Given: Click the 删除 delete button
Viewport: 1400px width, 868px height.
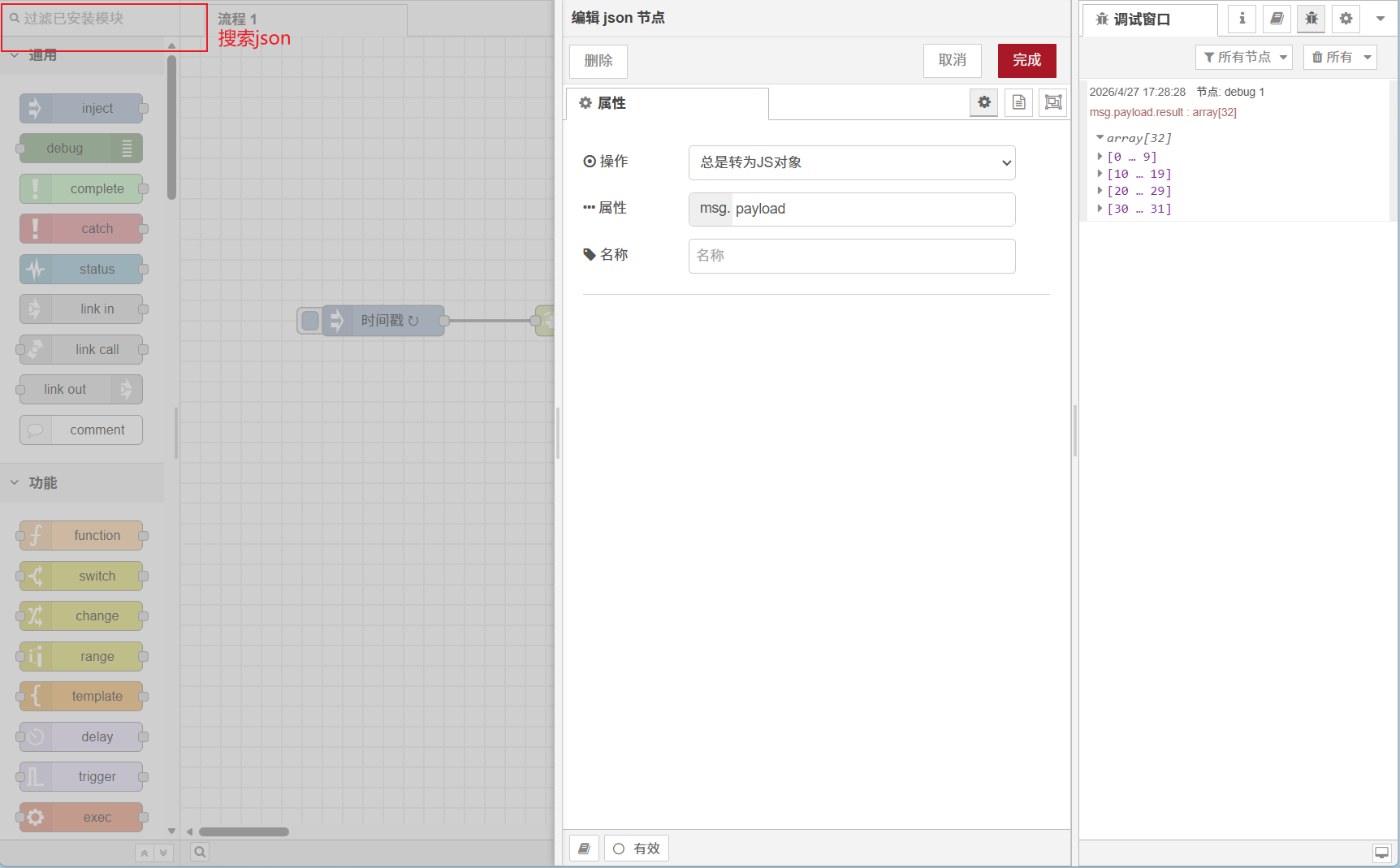Looking at the screenshot, I should pos(598,61).
